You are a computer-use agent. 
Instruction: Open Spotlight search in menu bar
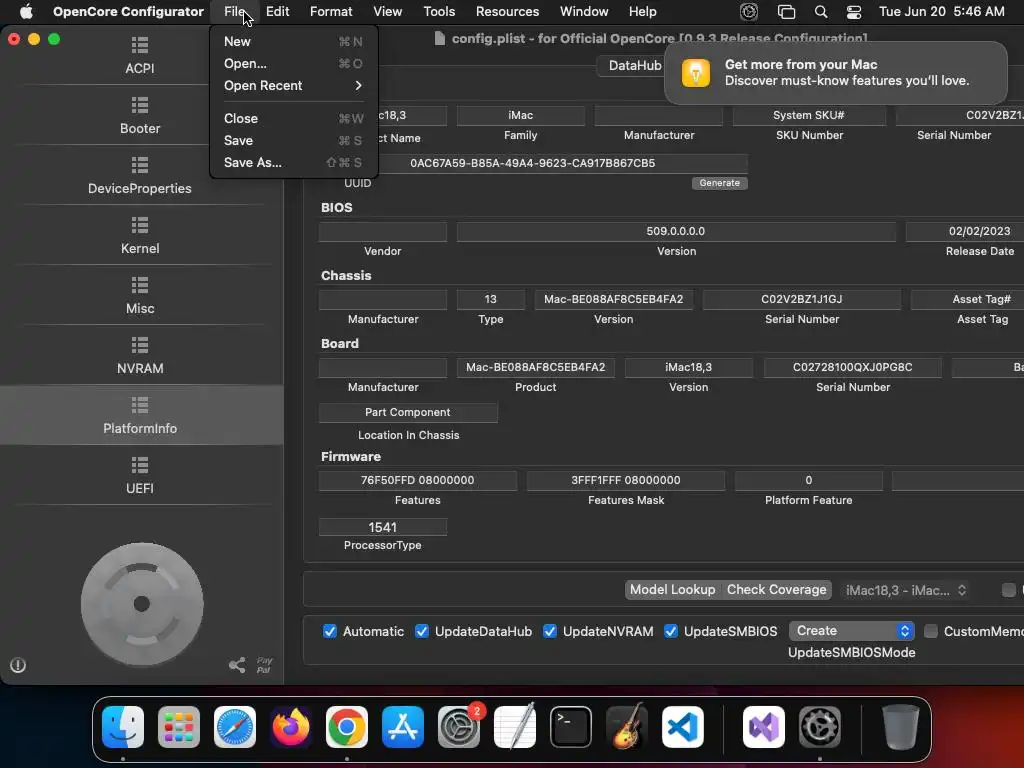tap(821, 11)
